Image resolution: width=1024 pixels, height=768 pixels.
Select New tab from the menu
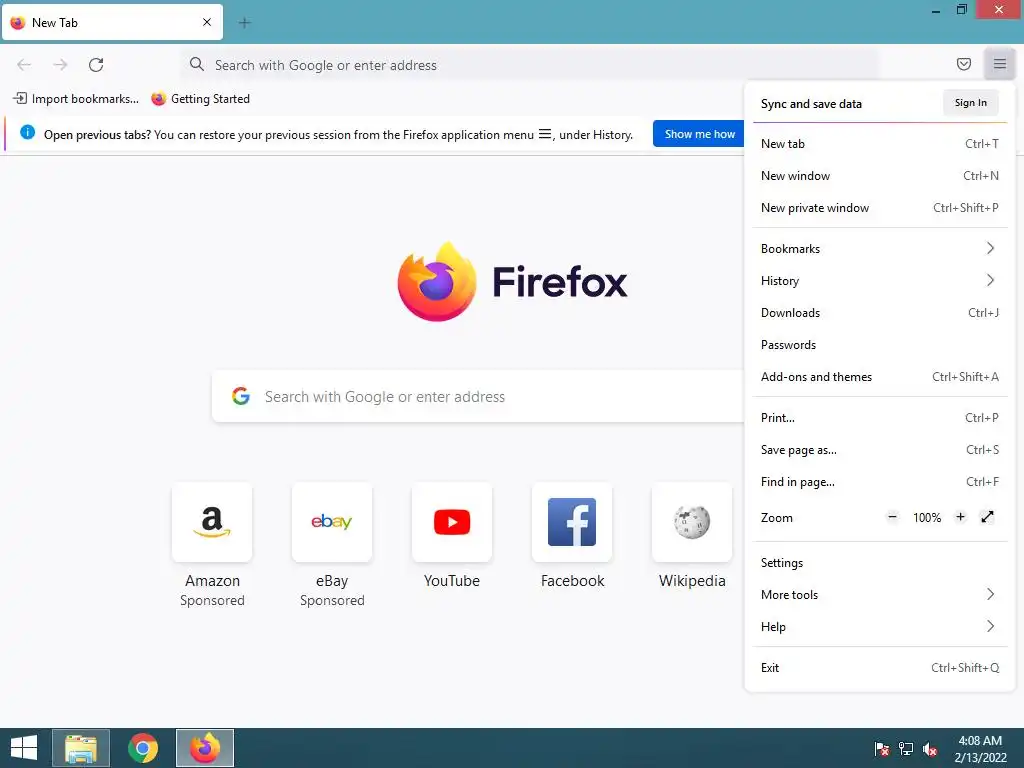coord(880,144)
